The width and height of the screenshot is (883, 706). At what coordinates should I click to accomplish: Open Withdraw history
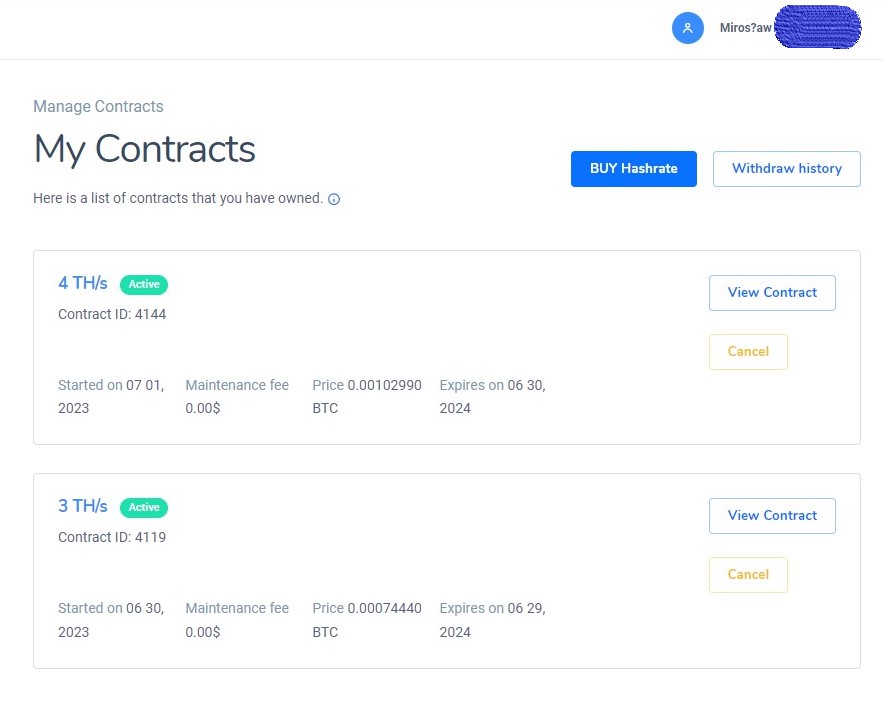(x=787, y=169)
